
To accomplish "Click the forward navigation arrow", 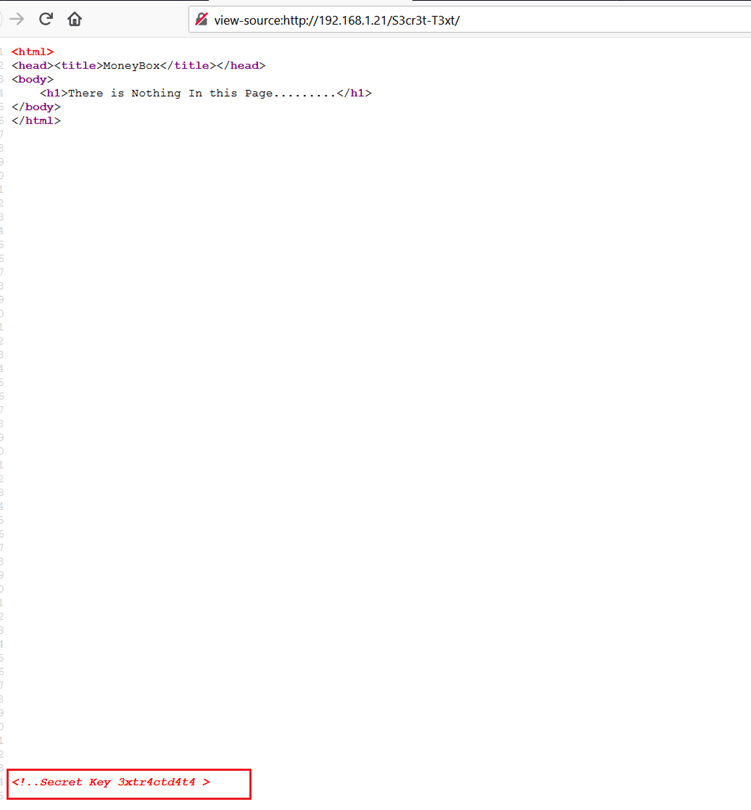I will 16,19.
